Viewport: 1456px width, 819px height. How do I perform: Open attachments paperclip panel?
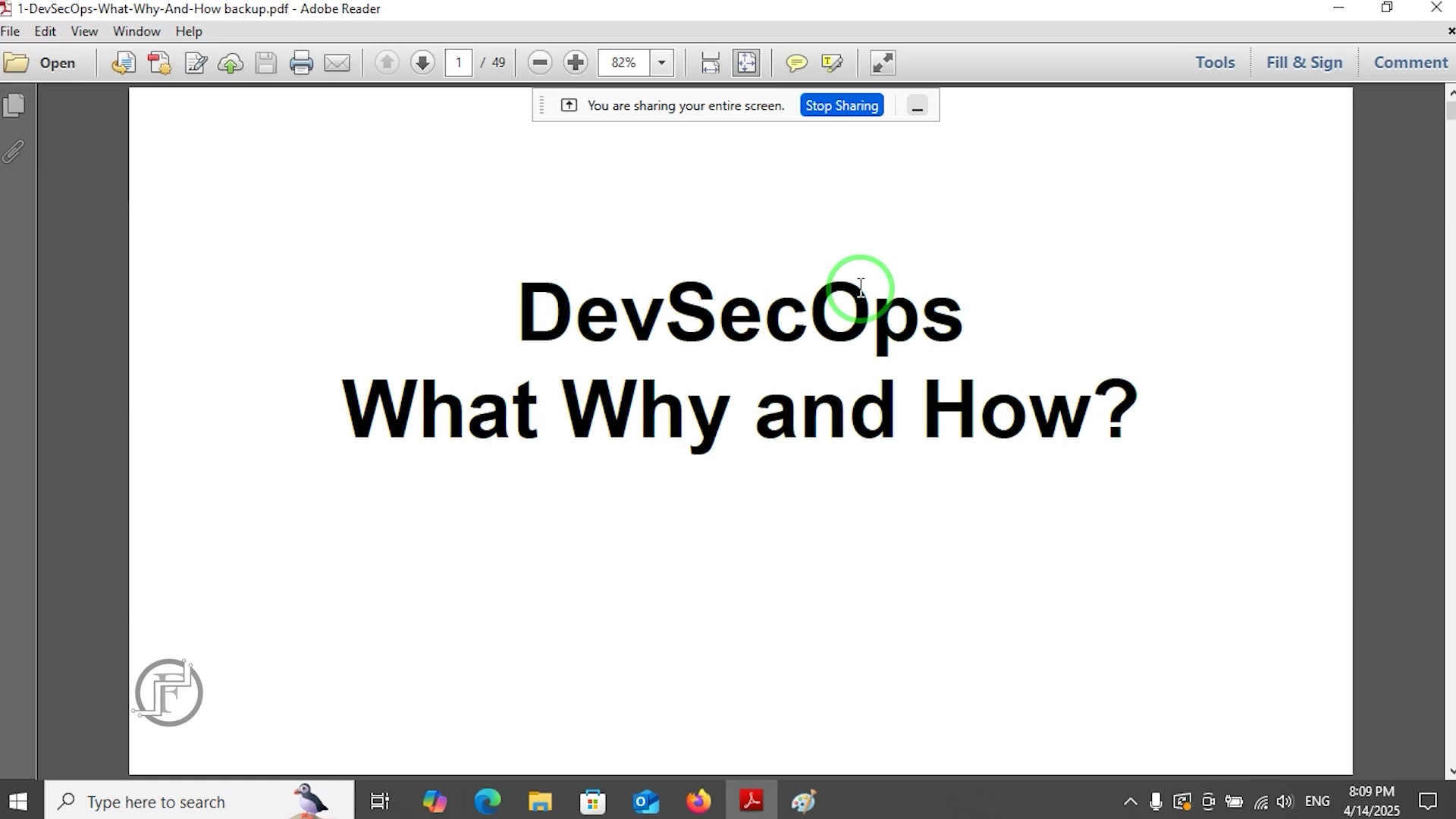click(x=14, y=152)
